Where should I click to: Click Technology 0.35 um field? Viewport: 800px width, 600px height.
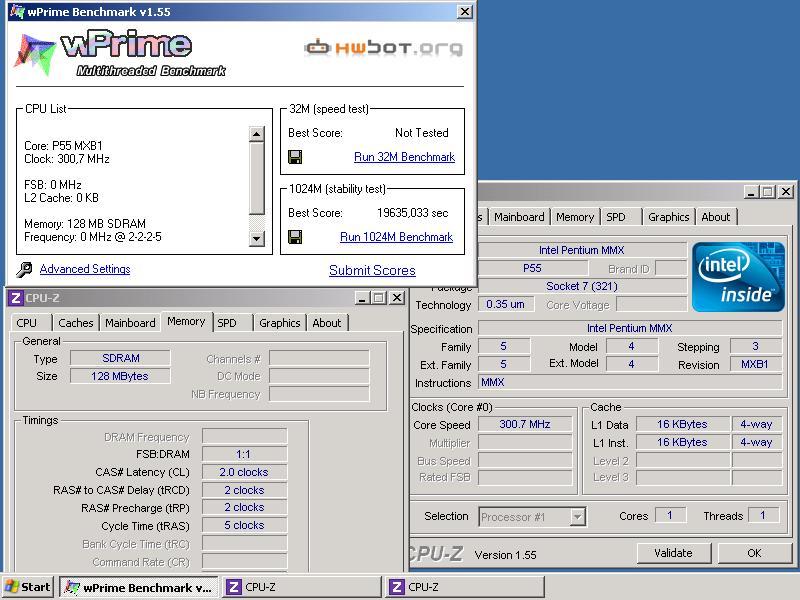click(506, 304)
